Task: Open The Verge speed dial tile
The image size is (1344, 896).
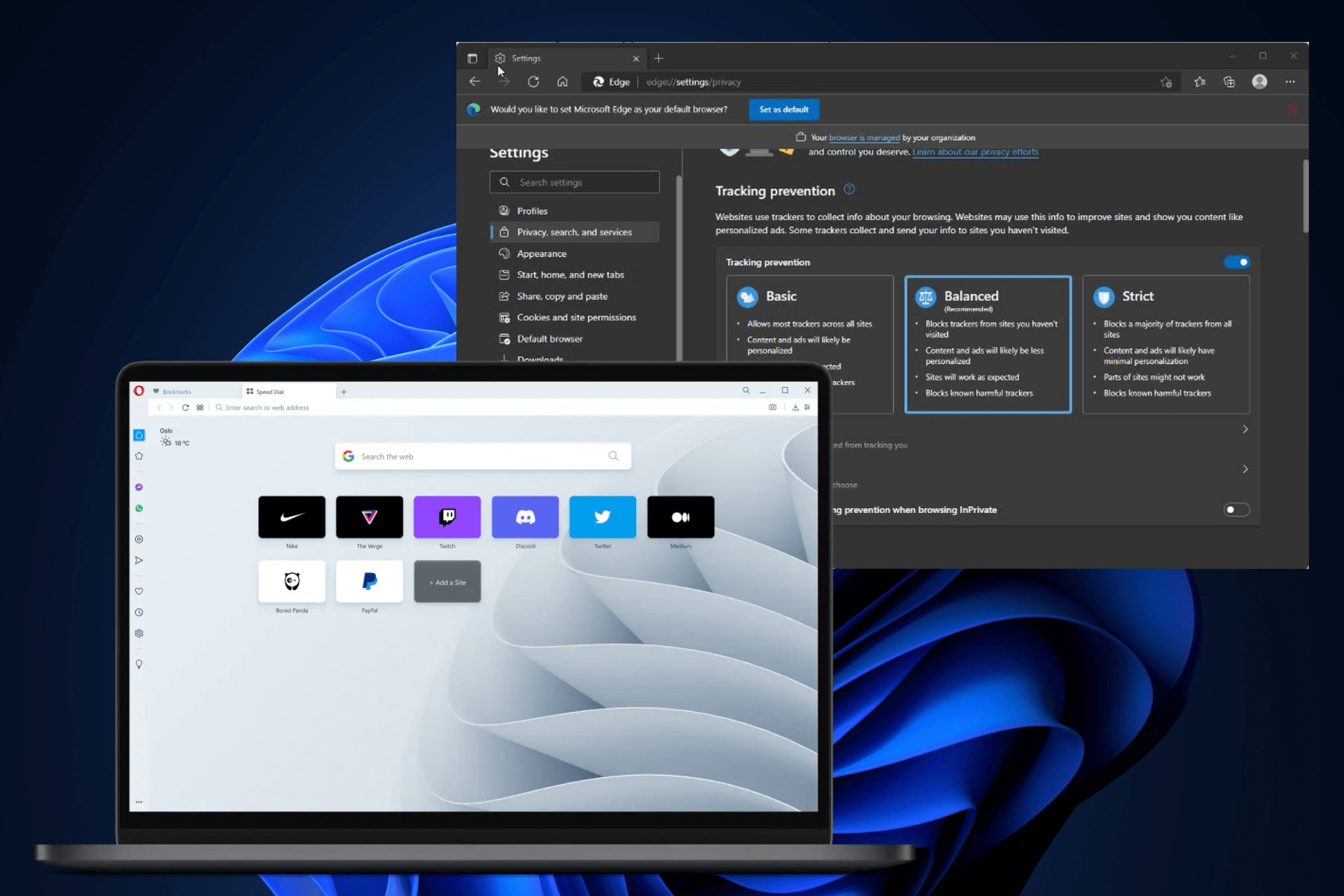Action: (370, 517)
